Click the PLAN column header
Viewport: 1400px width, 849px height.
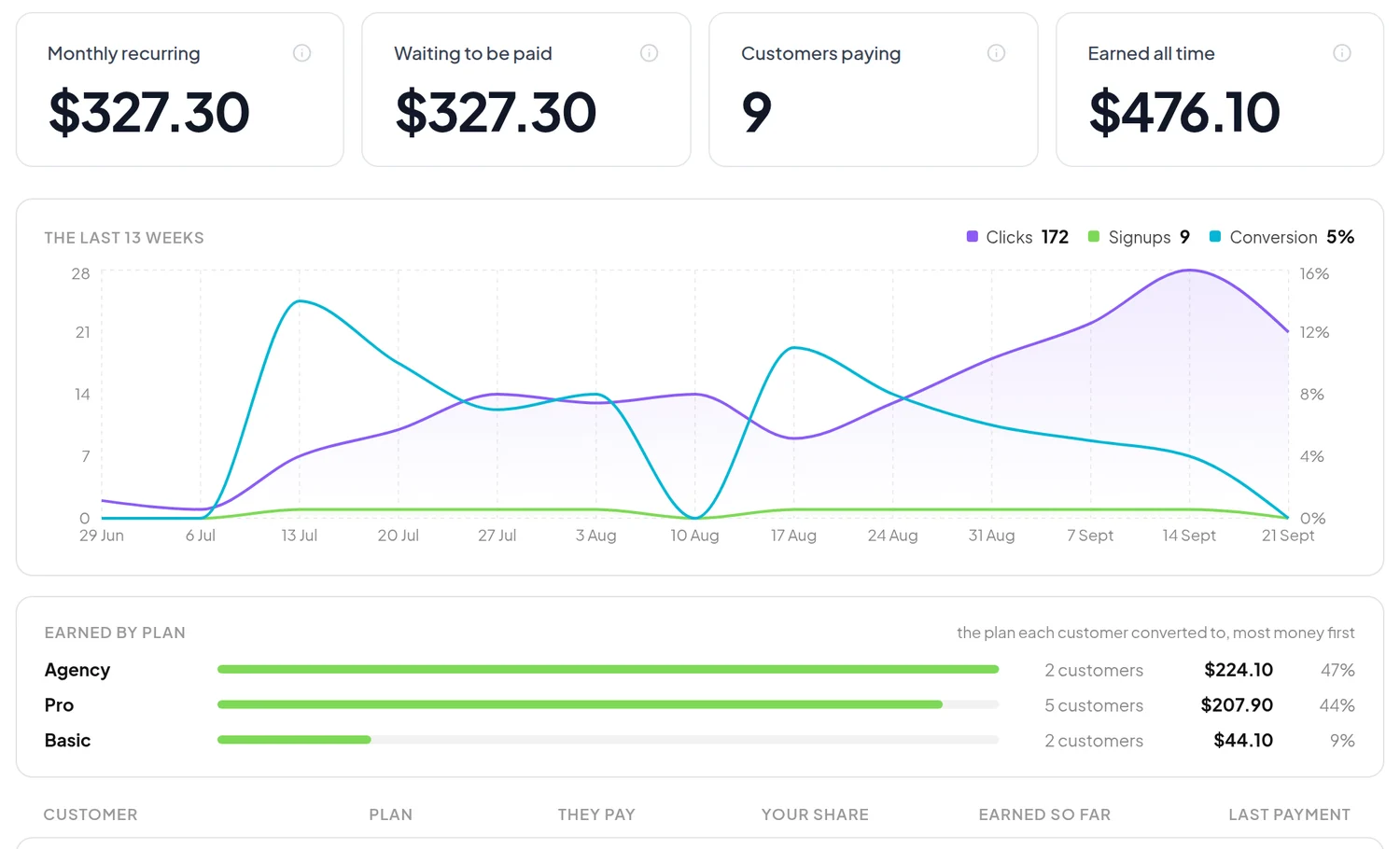390,814
